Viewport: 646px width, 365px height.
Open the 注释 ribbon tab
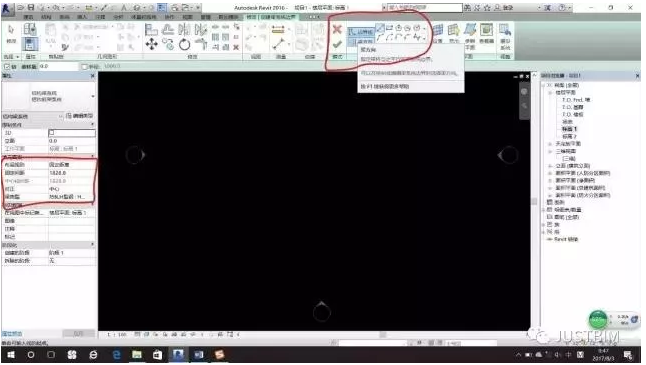click(x=101, y=17)
